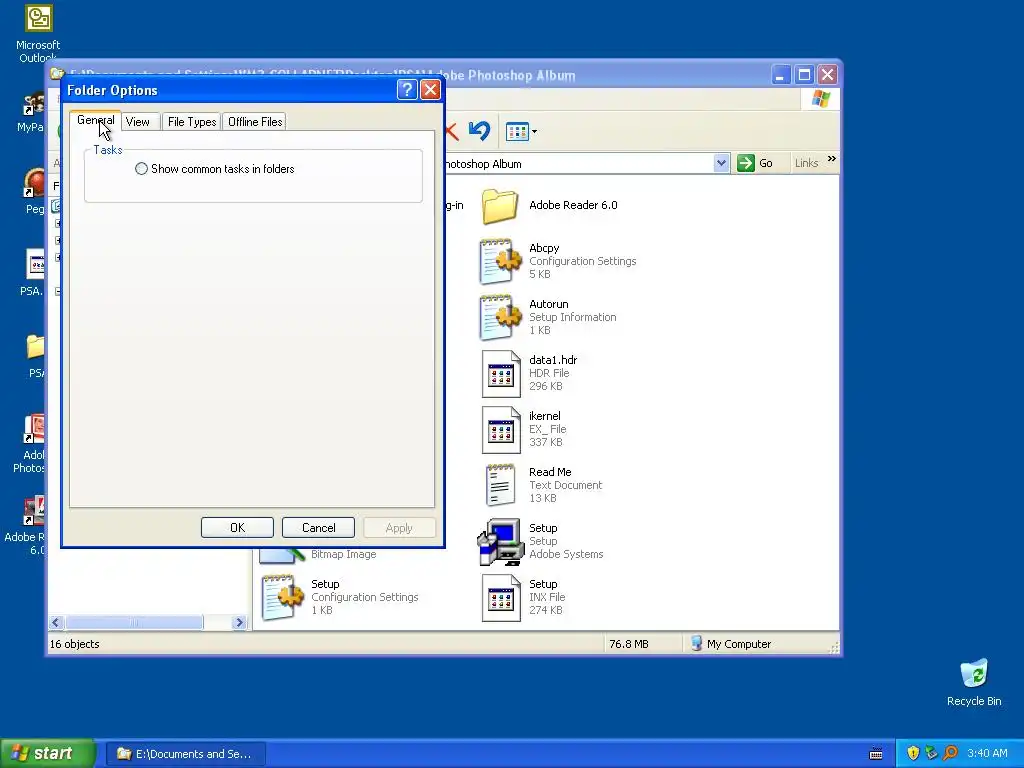
Task: Click left arrow of horizontal scrollbar
Action: pos(56,622)
